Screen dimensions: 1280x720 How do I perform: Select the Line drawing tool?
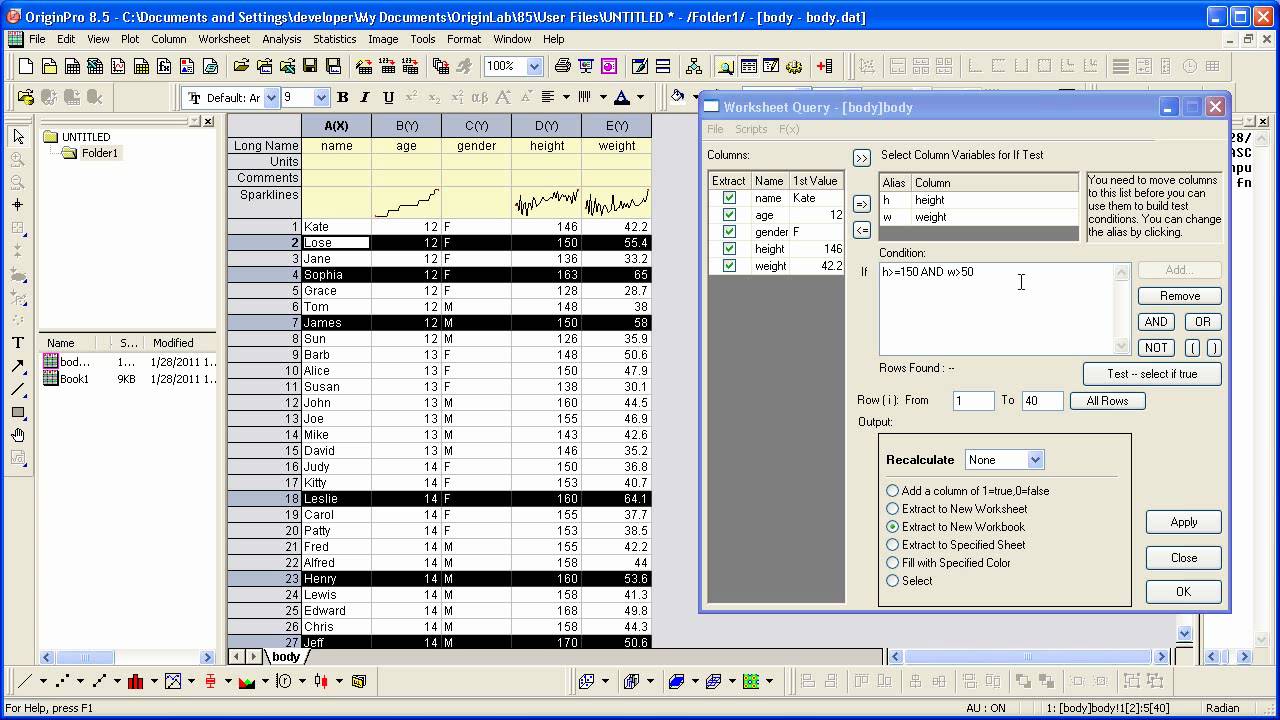18,389
